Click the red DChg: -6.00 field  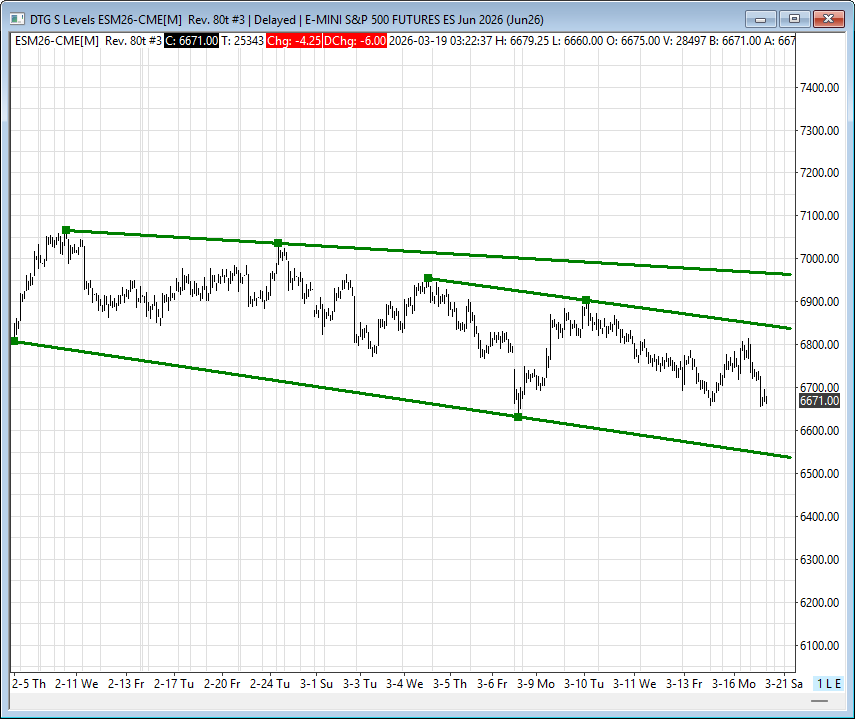tap(354, 40)
